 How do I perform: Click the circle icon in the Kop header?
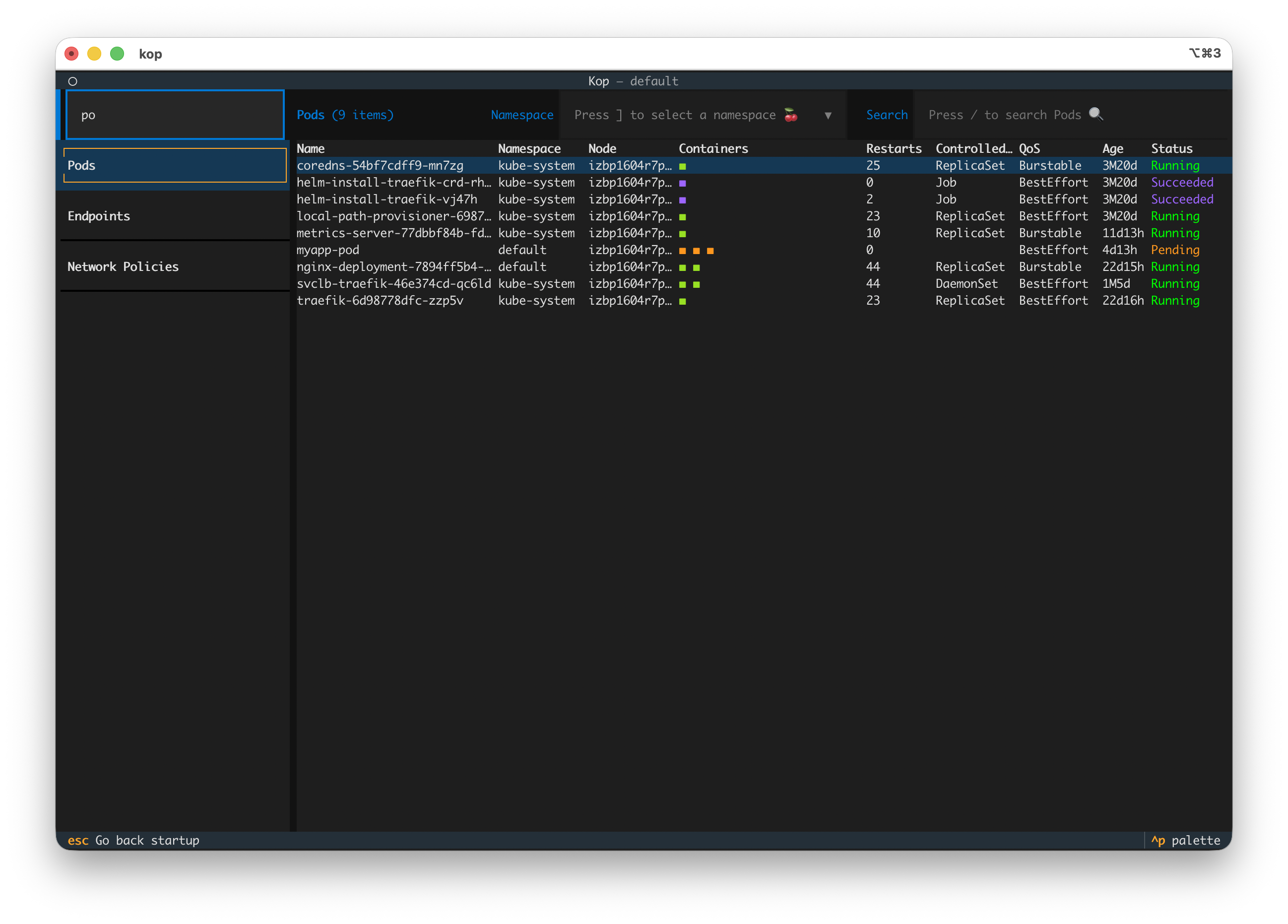[73, 81]
